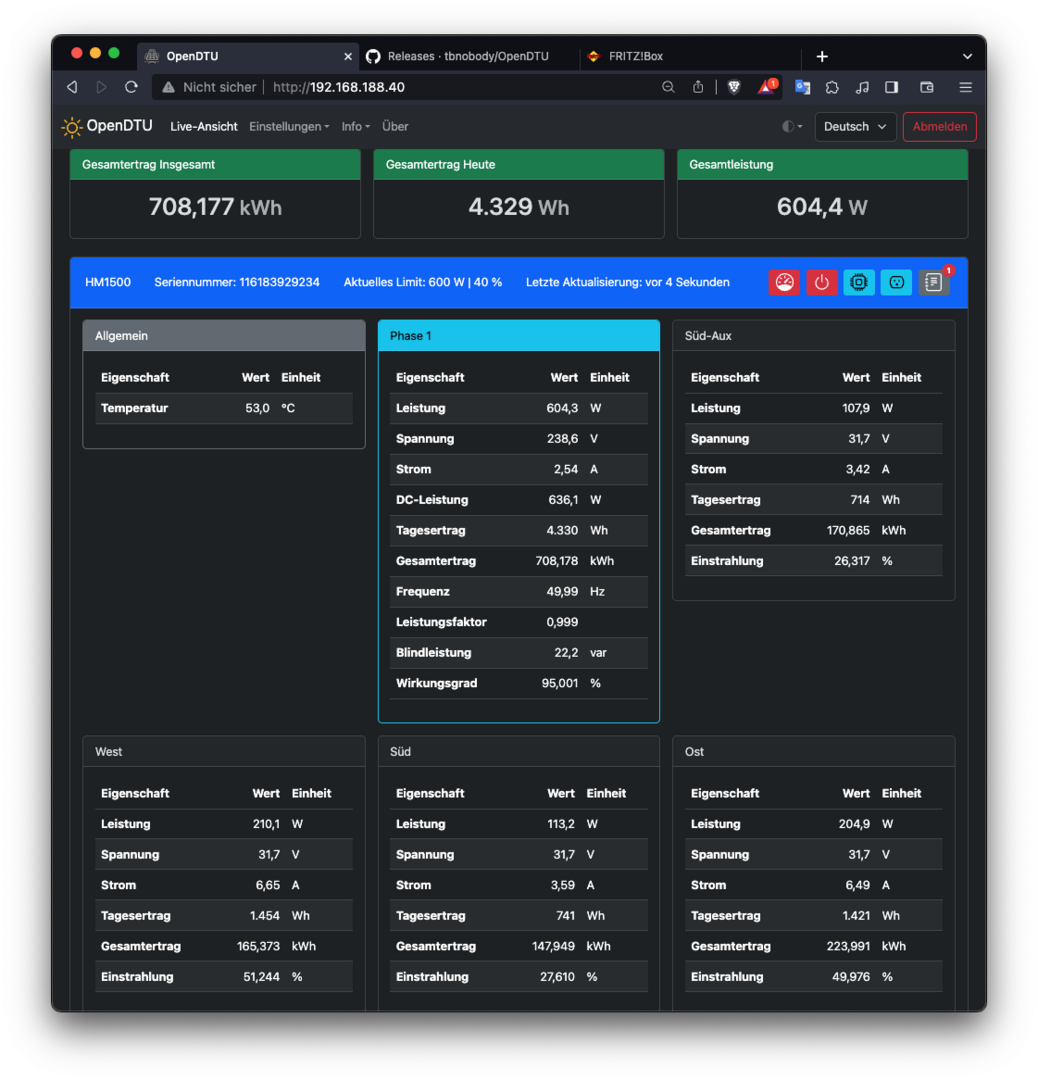Click the 4.329 Wh today yield value
This screenshot has width=1038, height=1080.
coord(519,207)
